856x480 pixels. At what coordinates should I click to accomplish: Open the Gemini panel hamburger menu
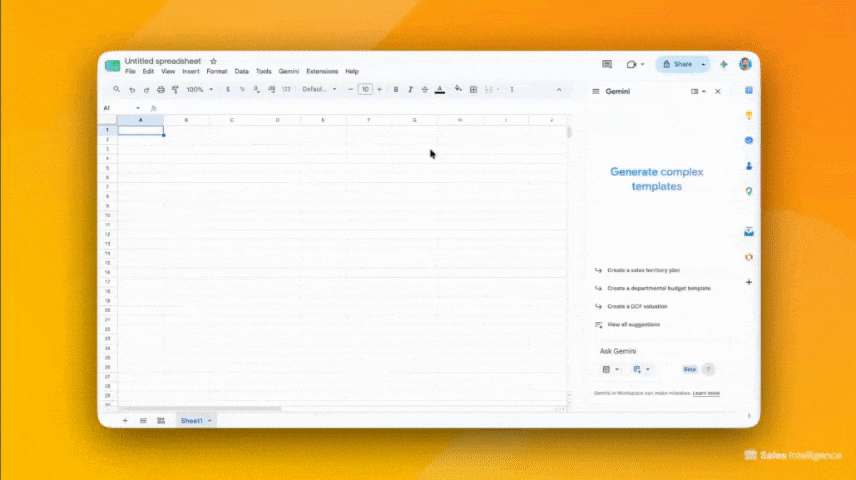(x=596, y=92)
